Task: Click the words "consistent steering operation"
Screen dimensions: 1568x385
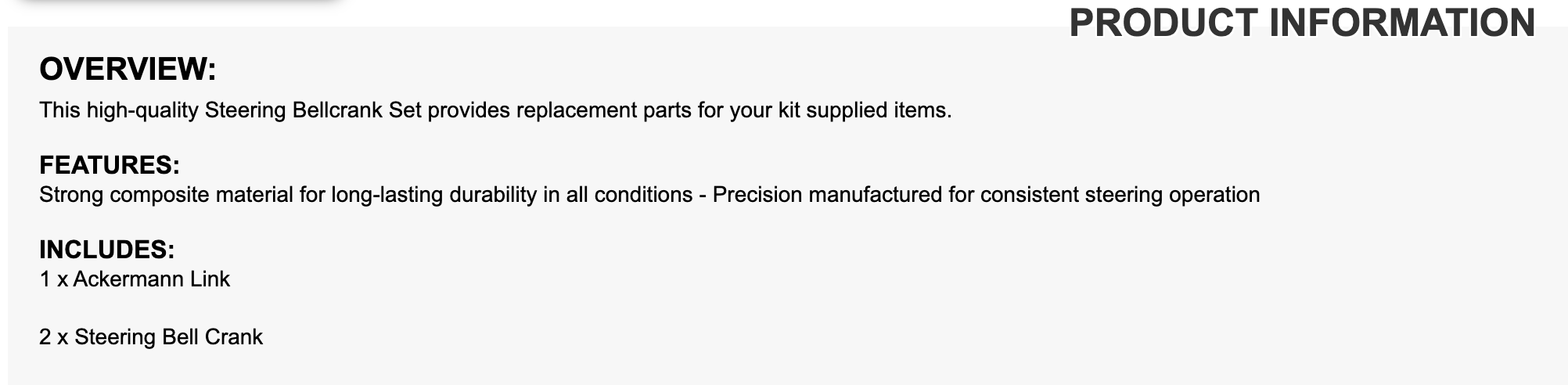Action: click(x=1120, y=195)
